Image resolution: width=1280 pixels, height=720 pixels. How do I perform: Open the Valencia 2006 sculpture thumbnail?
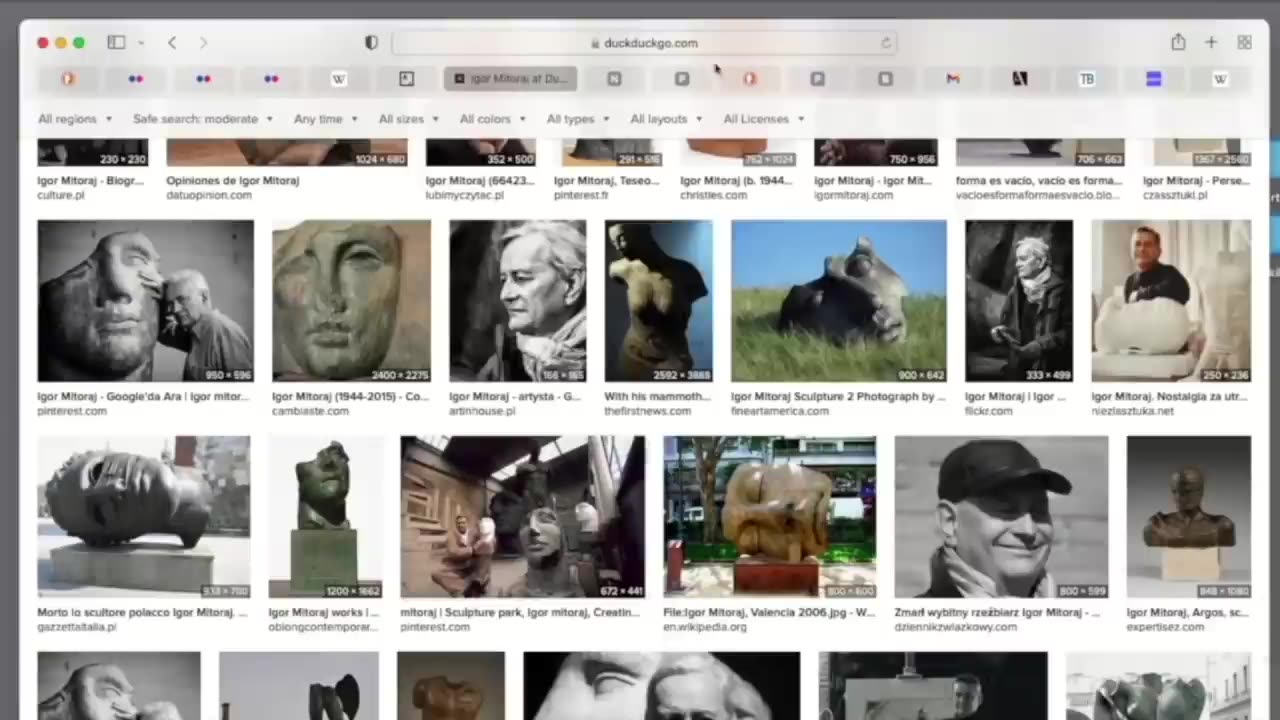click(x=770, y=517)
